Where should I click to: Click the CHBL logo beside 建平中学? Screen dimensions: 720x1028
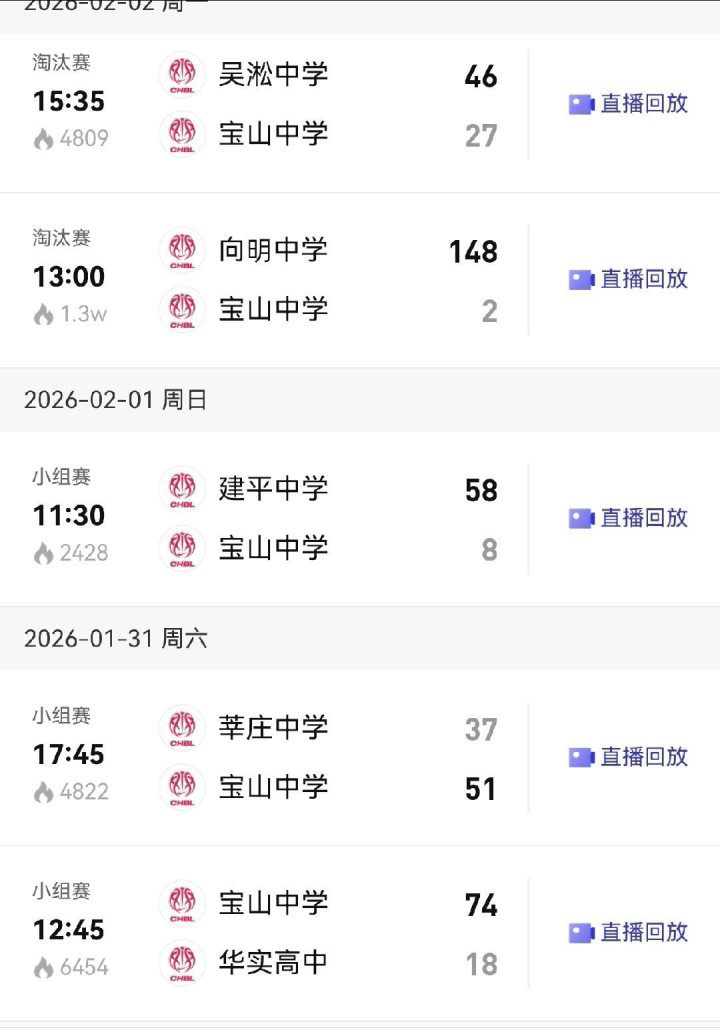click(x=182, y=489)
